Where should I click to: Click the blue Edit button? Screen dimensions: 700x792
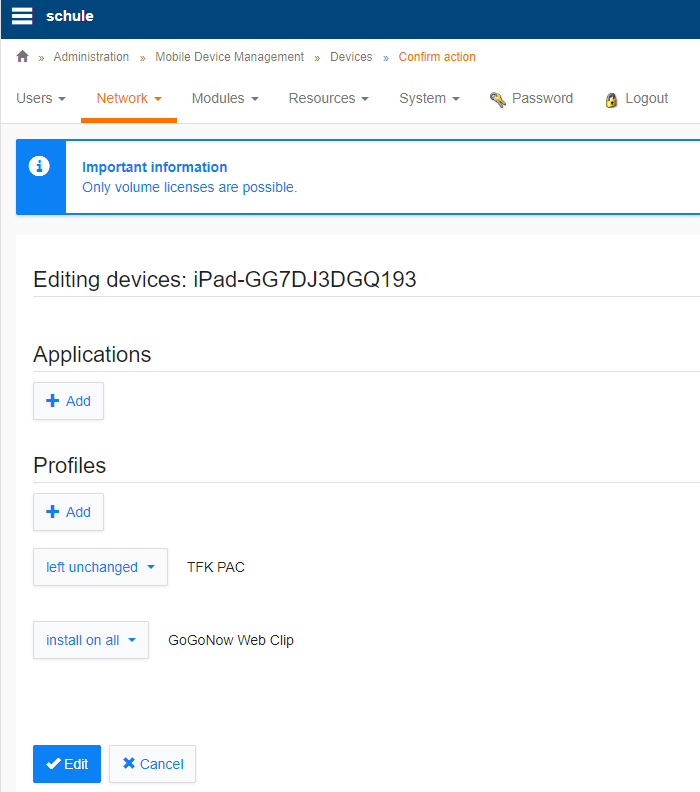67,764
